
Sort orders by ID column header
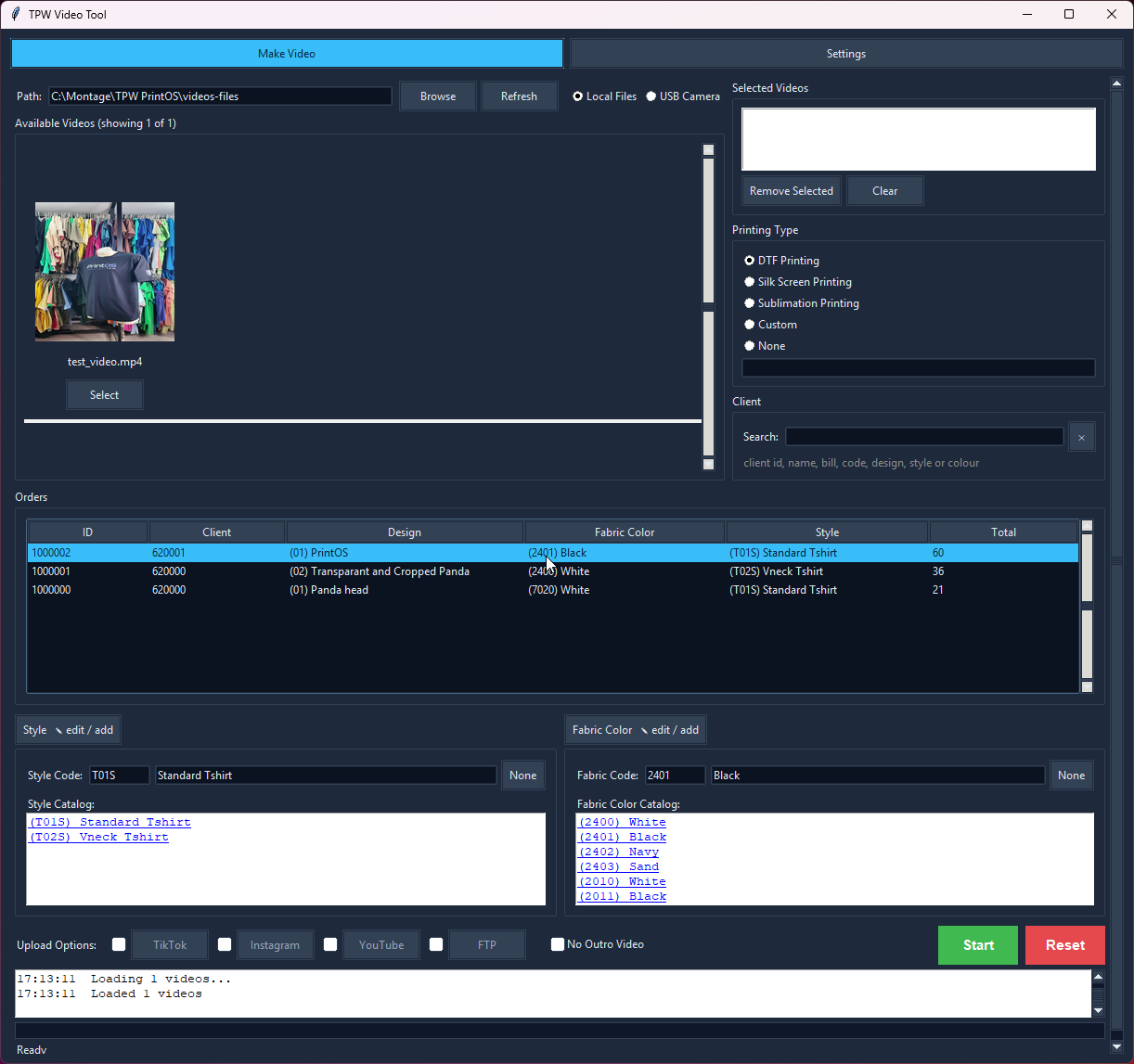88,532
